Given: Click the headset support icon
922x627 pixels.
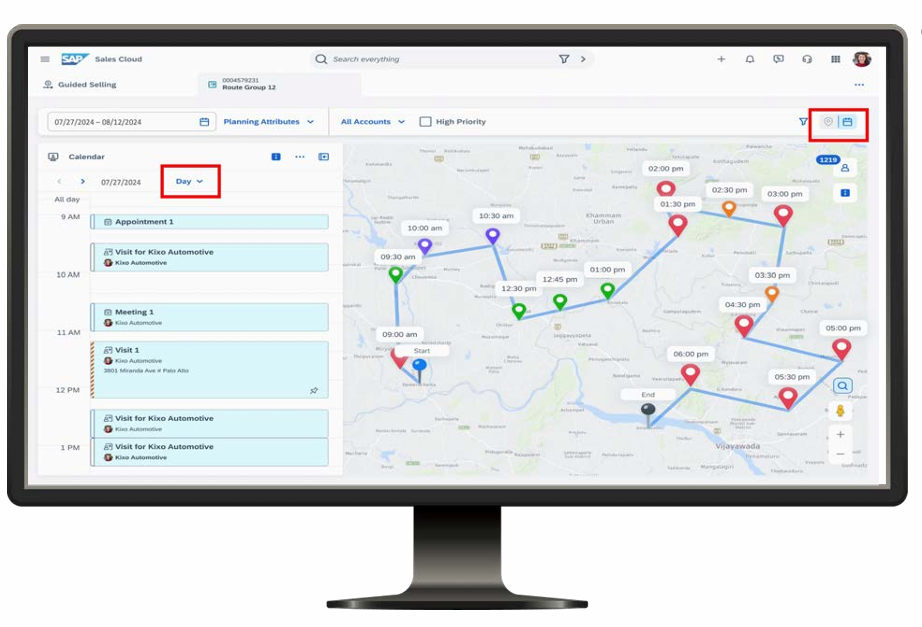Looking at the screenshot, I should (807, 59).
